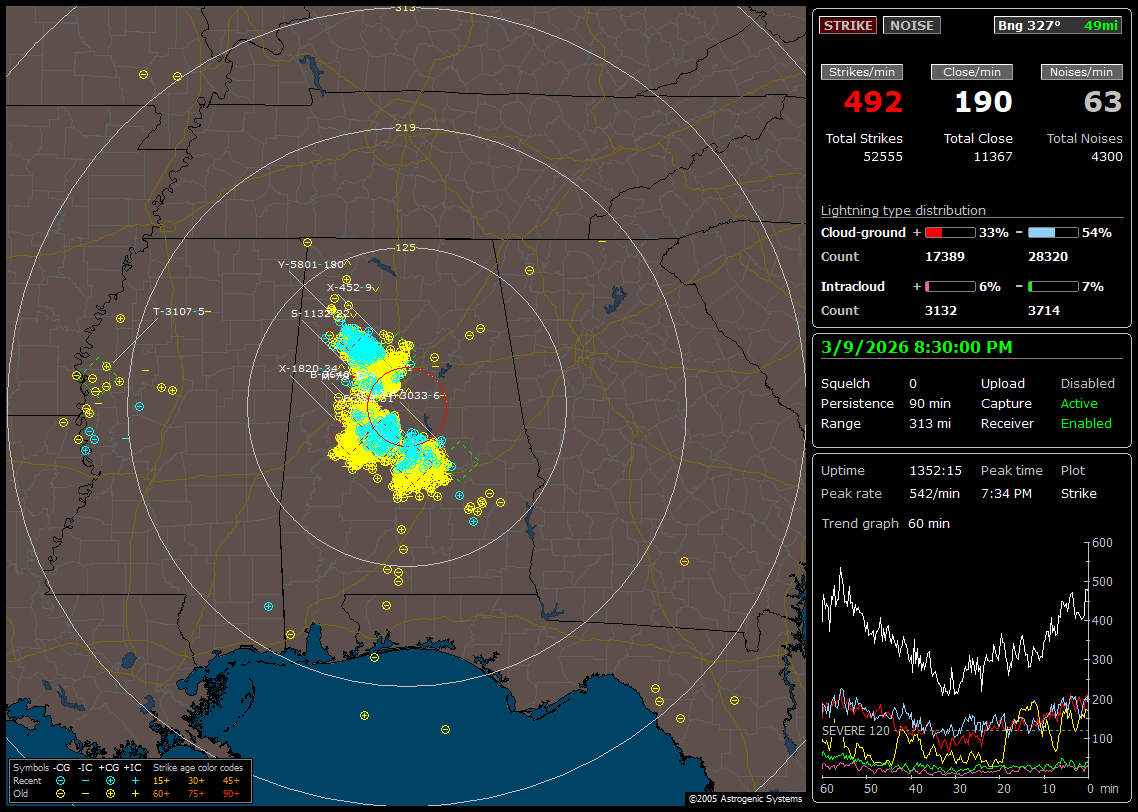Viewport: 1138px width, 812px height.
Task: Click the Bng 327° 49mi bearing readout
Action: click(1058, 25)
